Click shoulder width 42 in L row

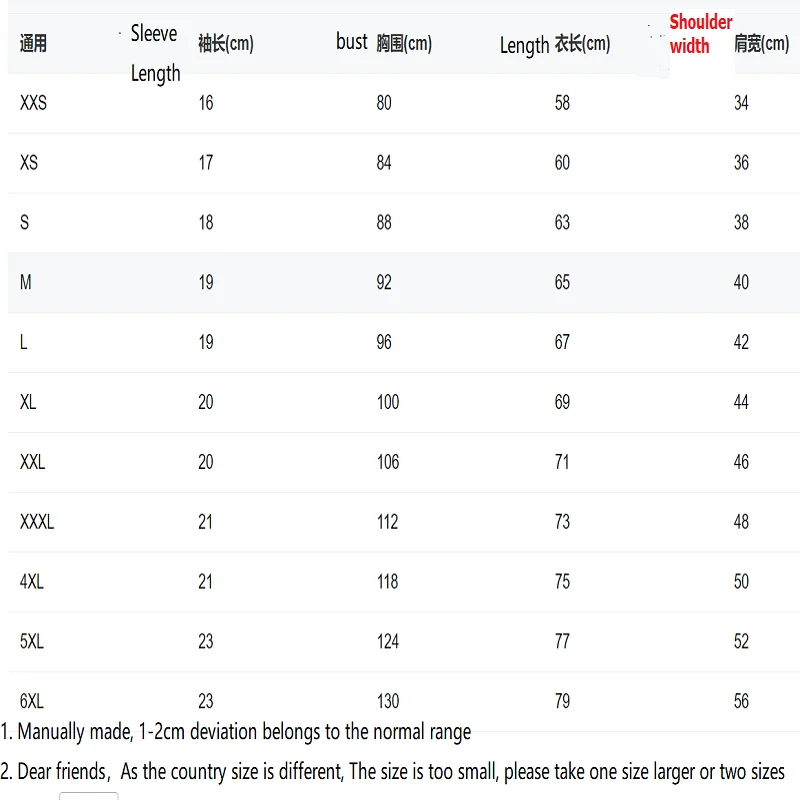(x=741, y=342)
